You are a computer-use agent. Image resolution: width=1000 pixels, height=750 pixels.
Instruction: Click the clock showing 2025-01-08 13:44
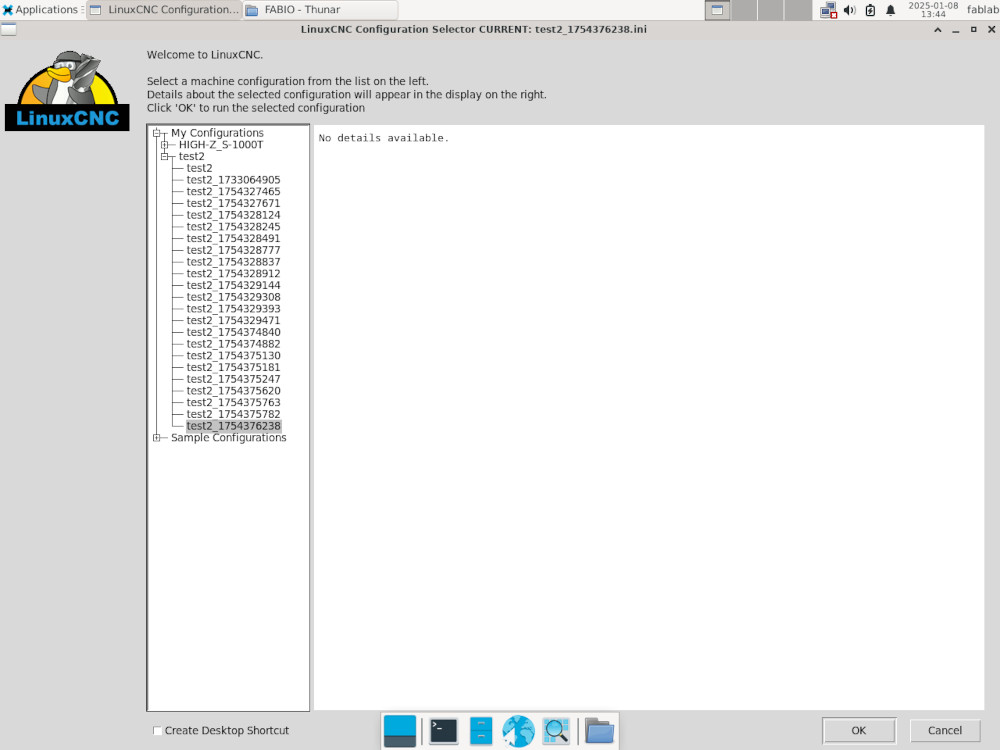coord(933,10)
